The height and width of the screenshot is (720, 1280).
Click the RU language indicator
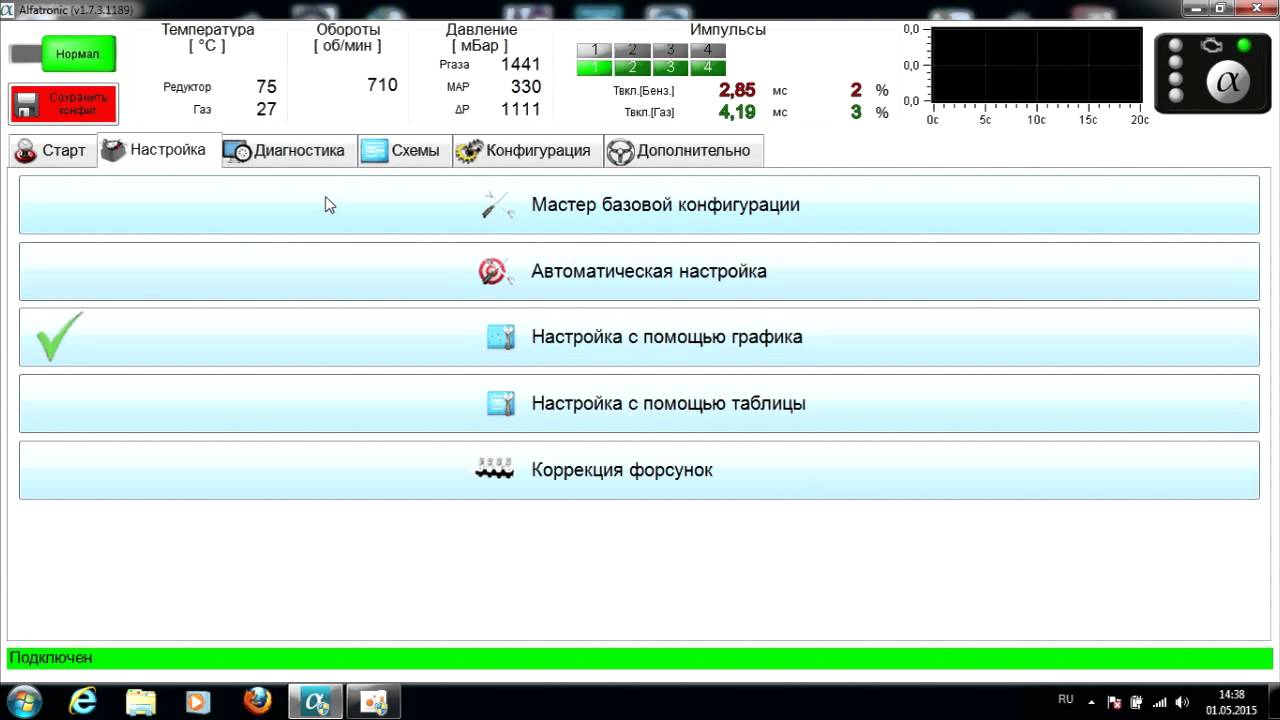(1066, 699)
